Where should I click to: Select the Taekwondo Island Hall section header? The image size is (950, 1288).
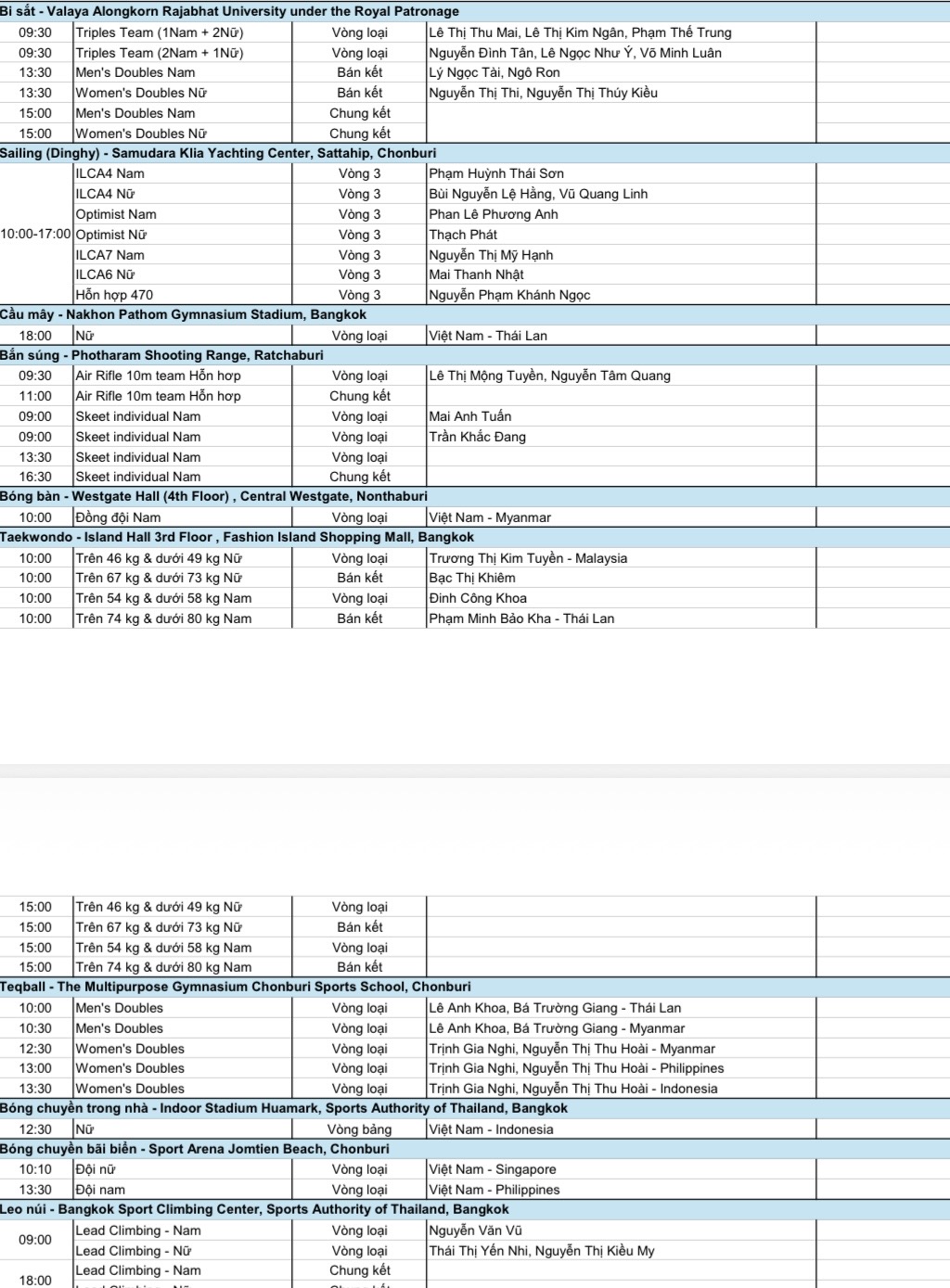click(x=237, y=537)
